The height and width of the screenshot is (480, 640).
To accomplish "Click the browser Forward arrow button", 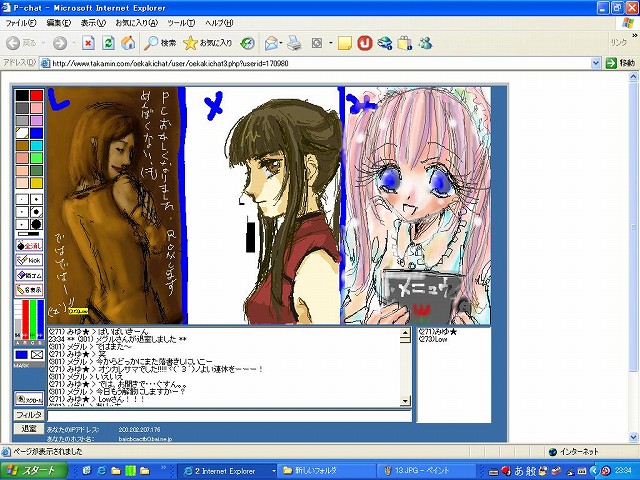I will (x=60, y=43).
